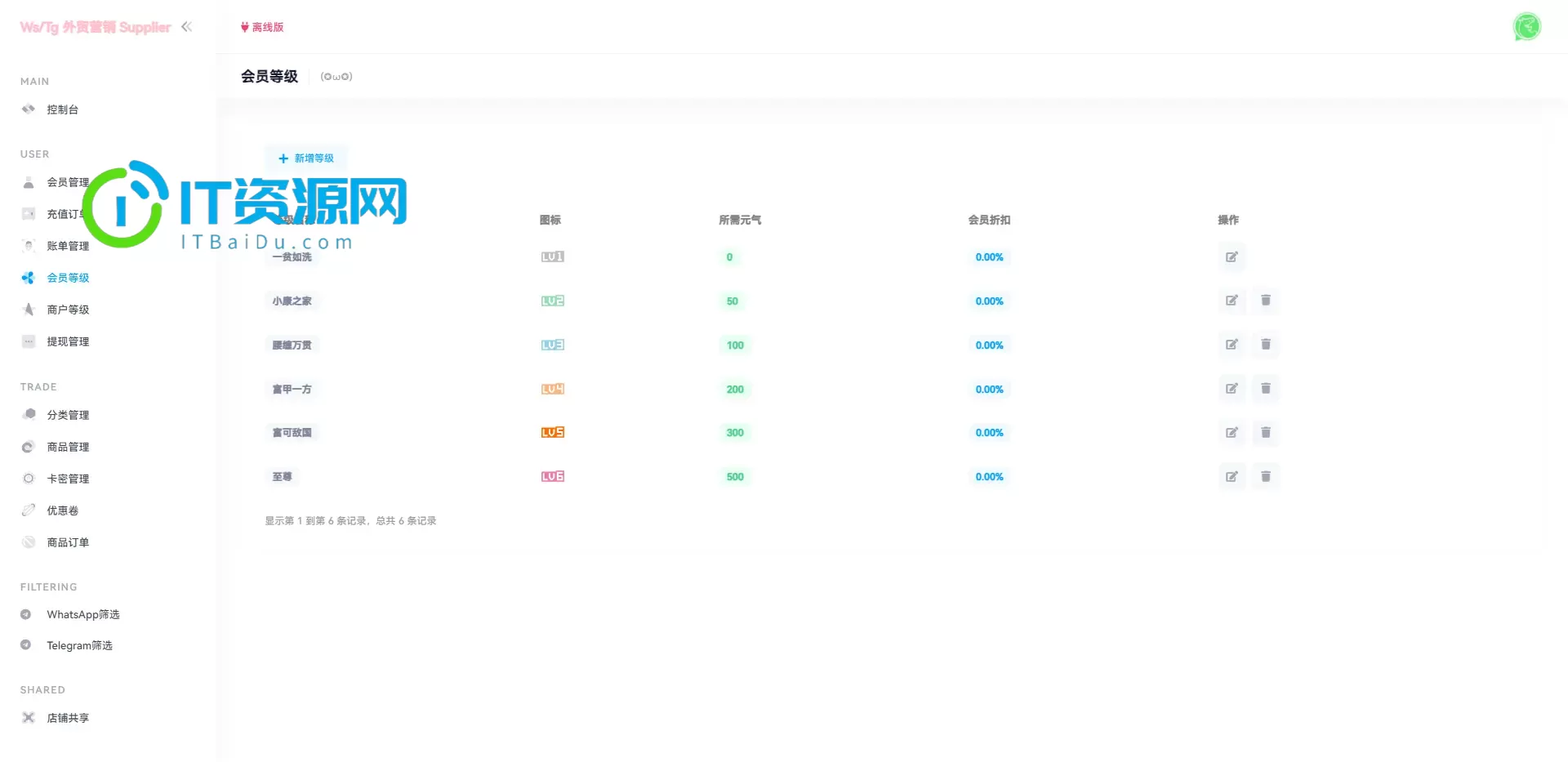Edit the 腰缠万贯 level row
The image size is (1568, 762).
[1232, 345]
